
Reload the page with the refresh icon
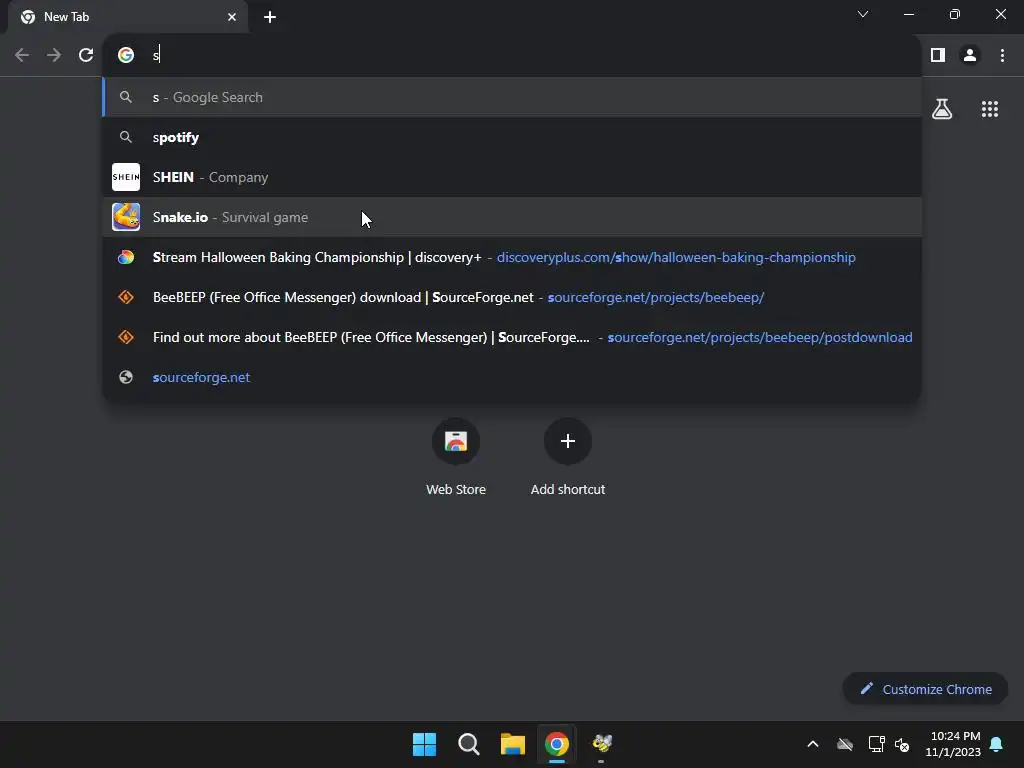[86, 56]
